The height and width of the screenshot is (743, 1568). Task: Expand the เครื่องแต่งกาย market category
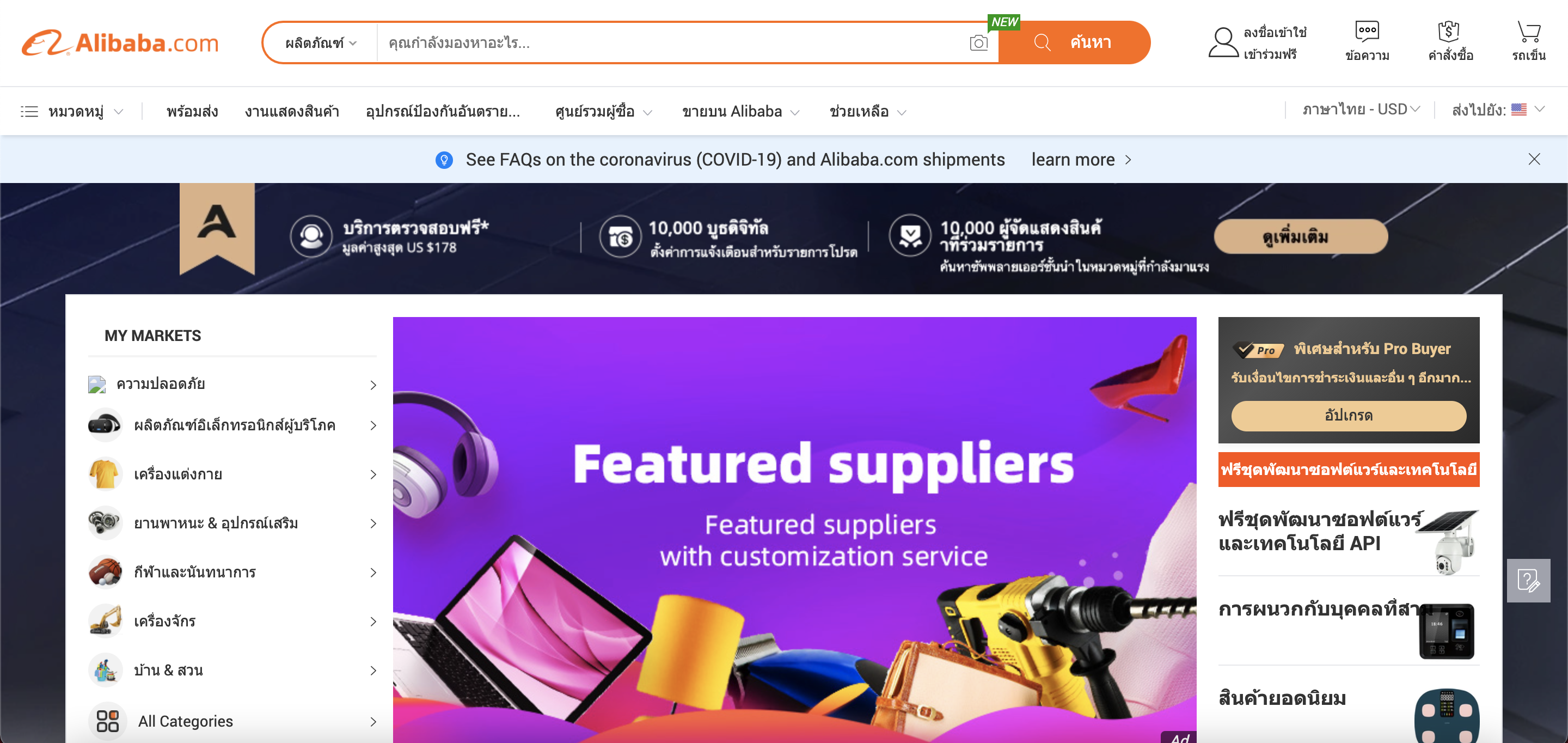click(232, 474)
